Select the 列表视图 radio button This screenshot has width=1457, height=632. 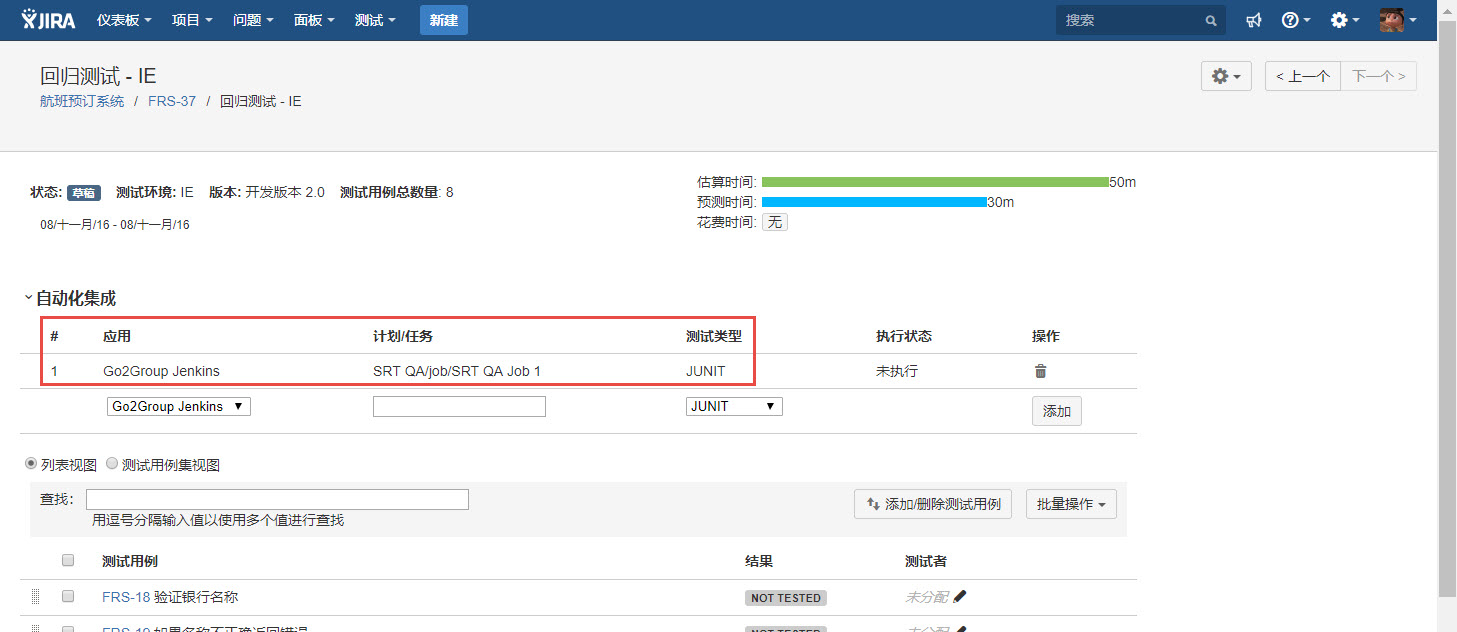(31, 464)
